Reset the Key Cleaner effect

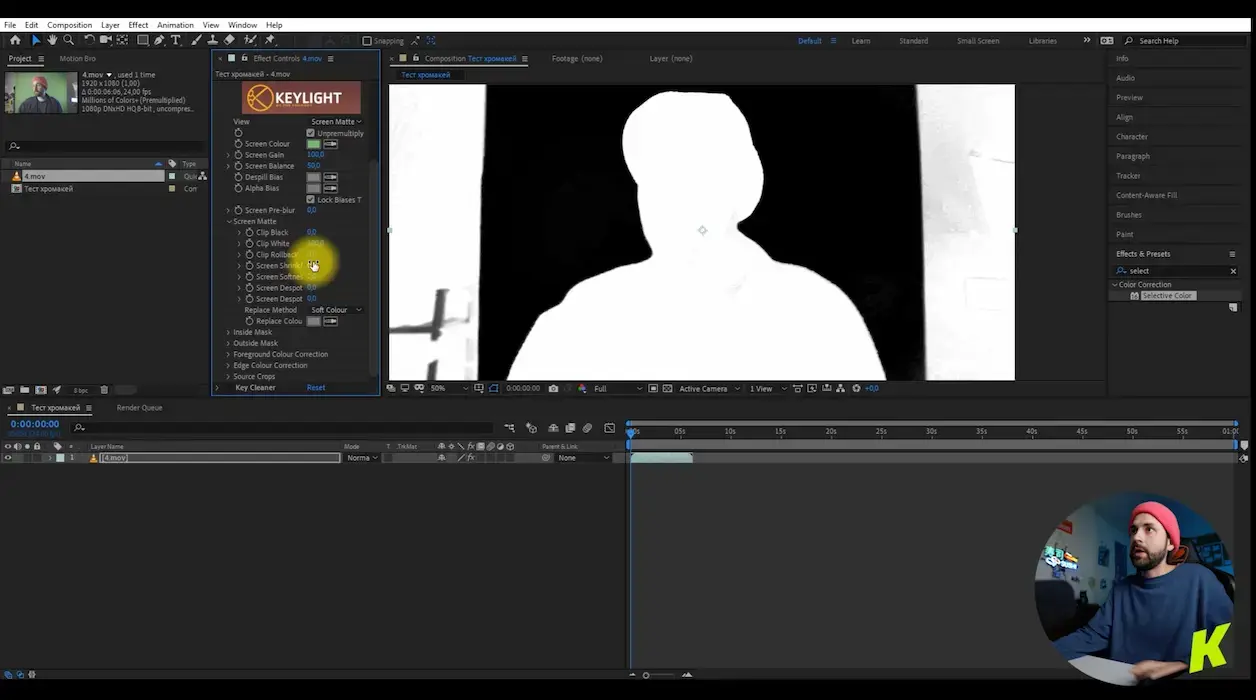tap(316, 388)
